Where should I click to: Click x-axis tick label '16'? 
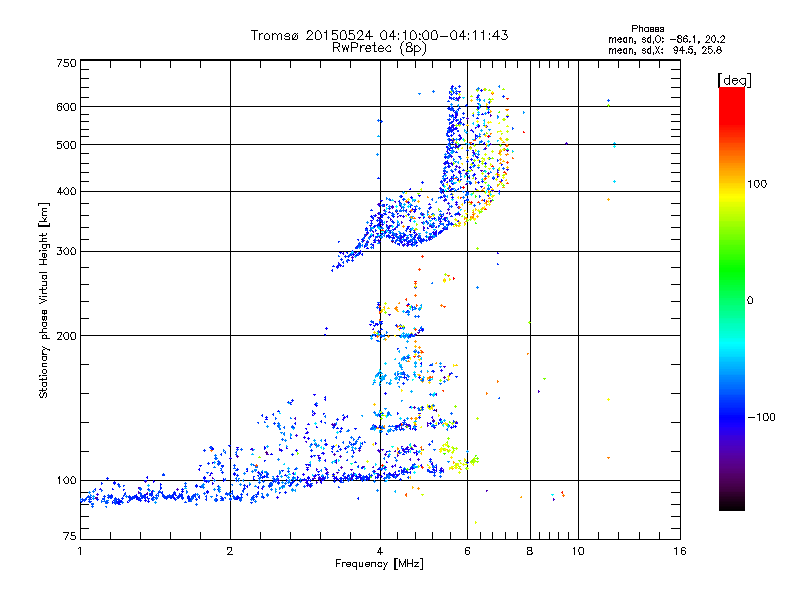click(x=680, y=551)
